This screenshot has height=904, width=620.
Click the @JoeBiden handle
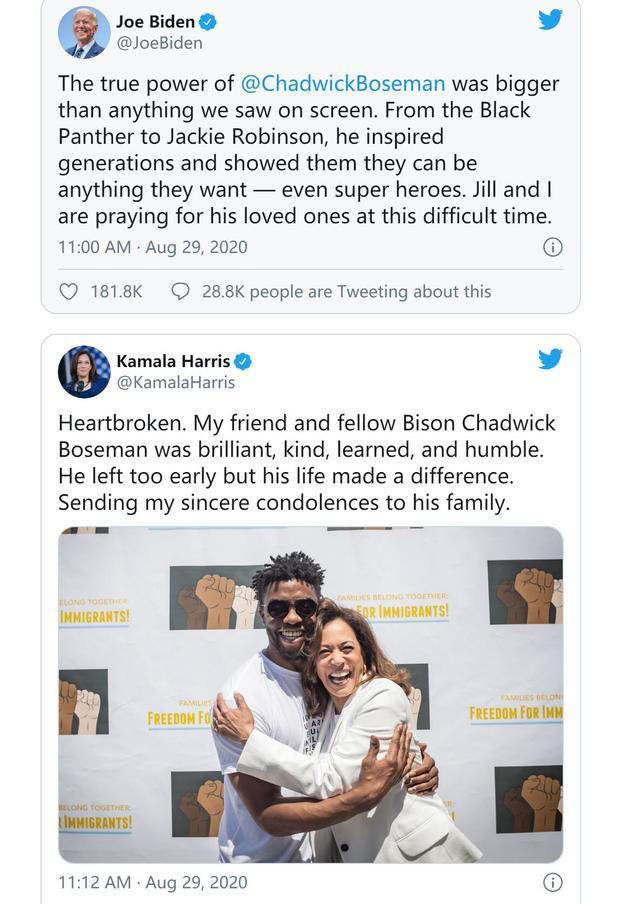(159, 43)
